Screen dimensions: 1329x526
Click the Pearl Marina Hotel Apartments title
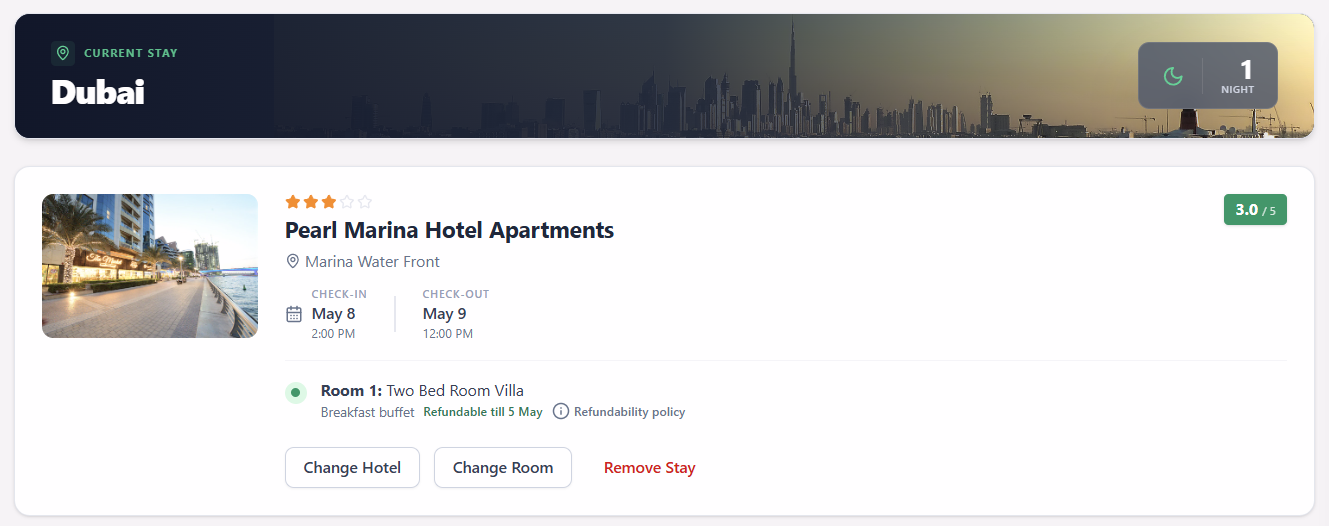click(x=450, y=230)
